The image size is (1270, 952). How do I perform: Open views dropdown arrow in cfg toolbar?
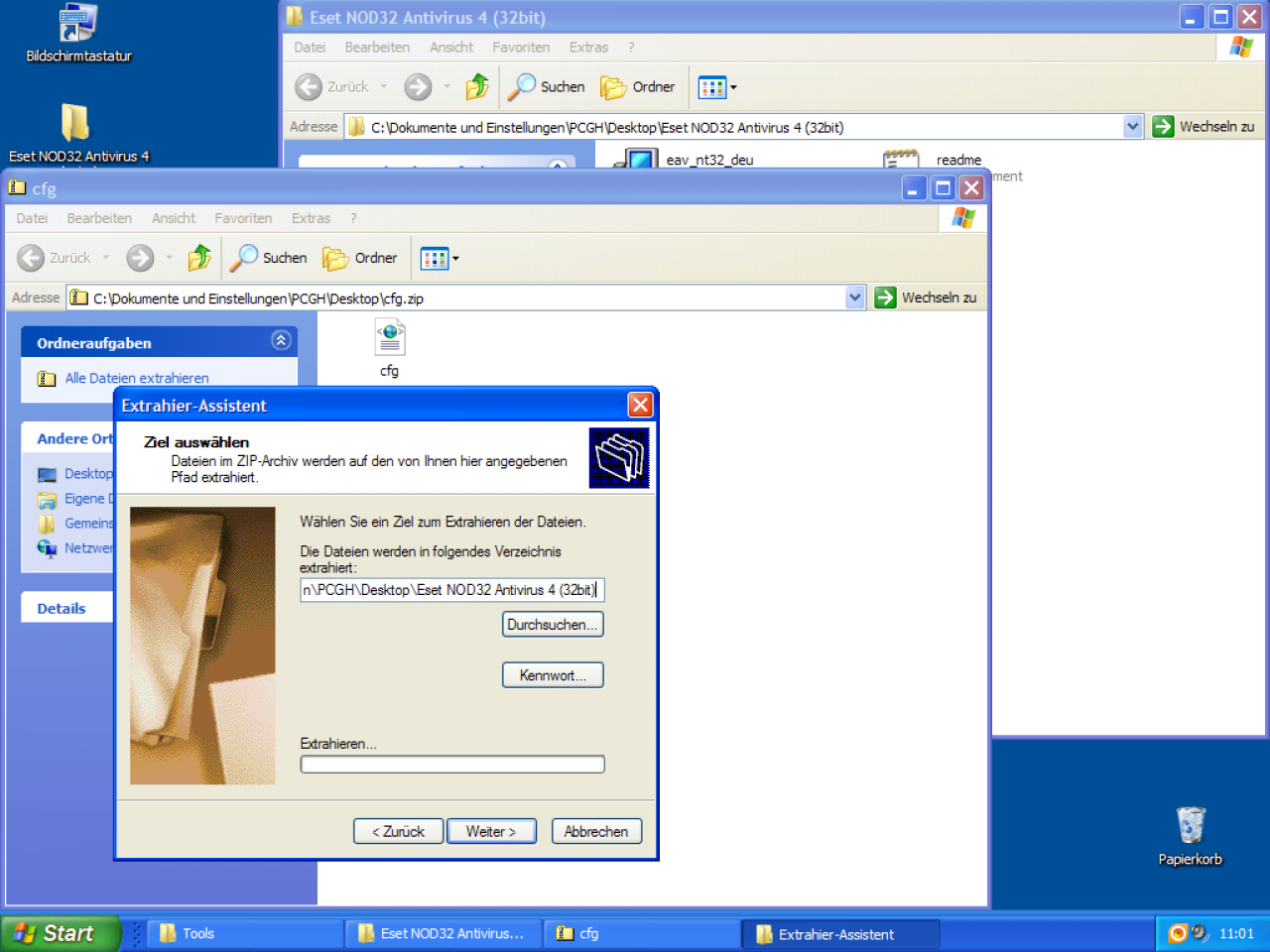455,259
